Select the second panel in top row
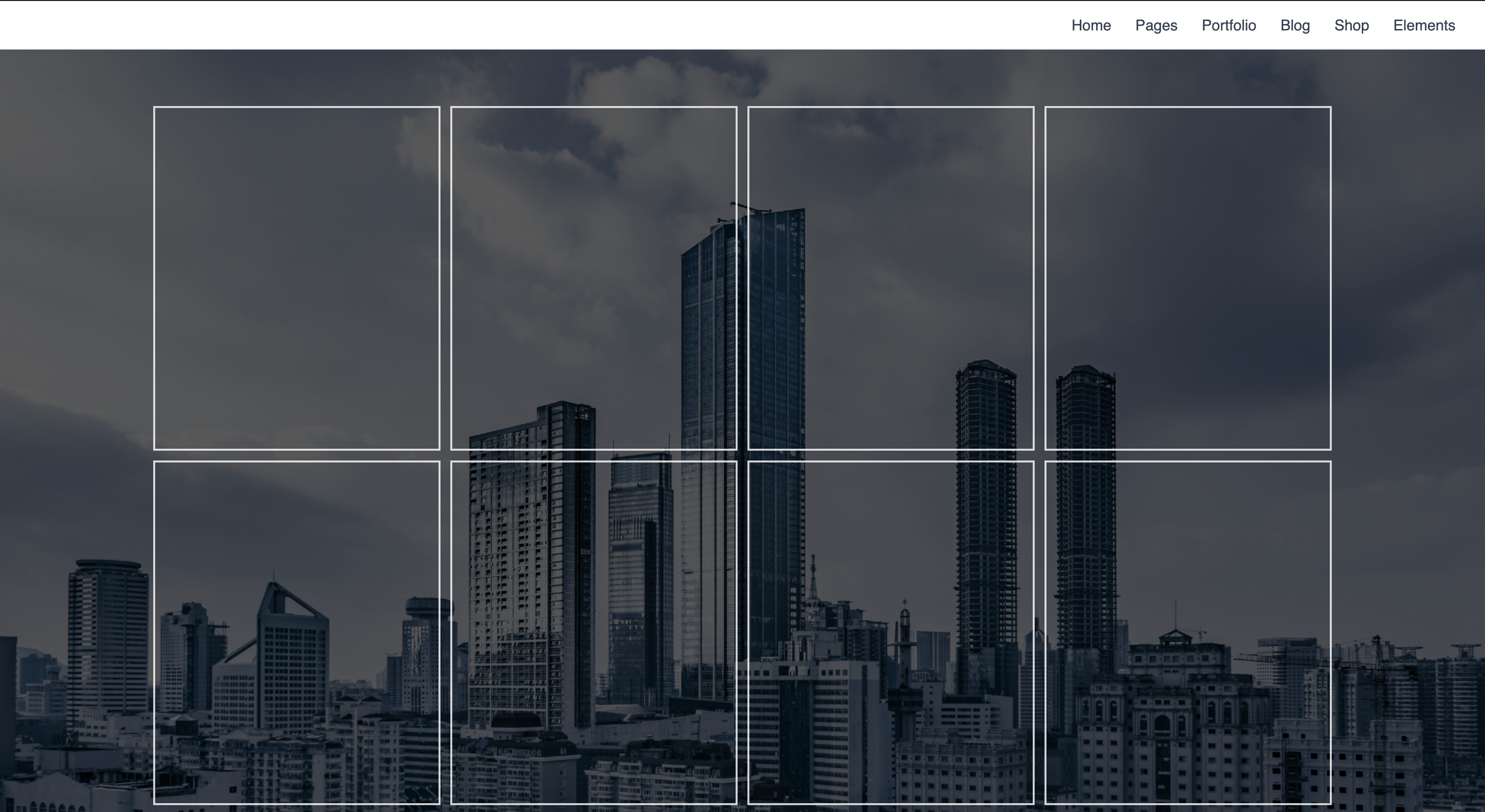The width and height of the screenshot is (1485, 812). pos(594,278)
